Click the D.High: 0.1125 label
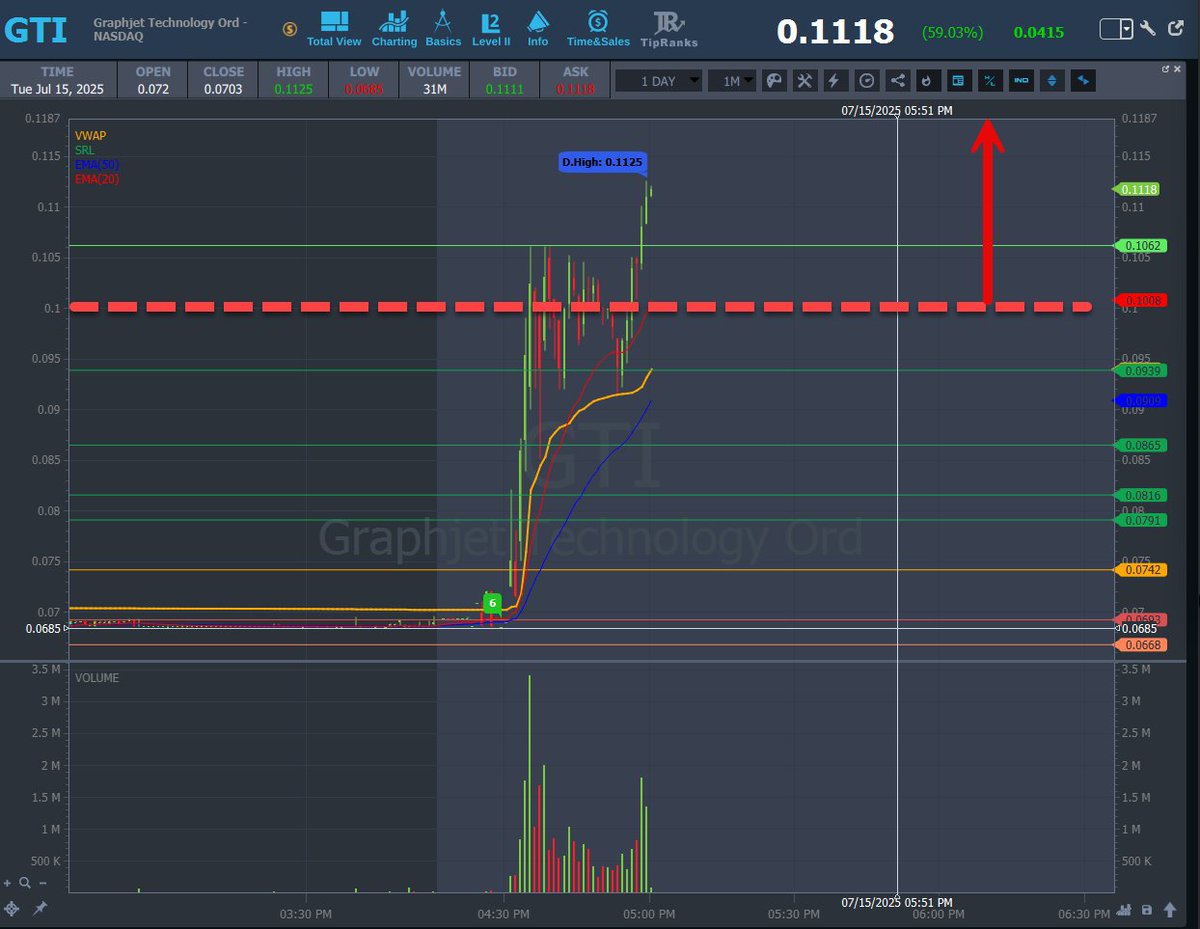 602,162
